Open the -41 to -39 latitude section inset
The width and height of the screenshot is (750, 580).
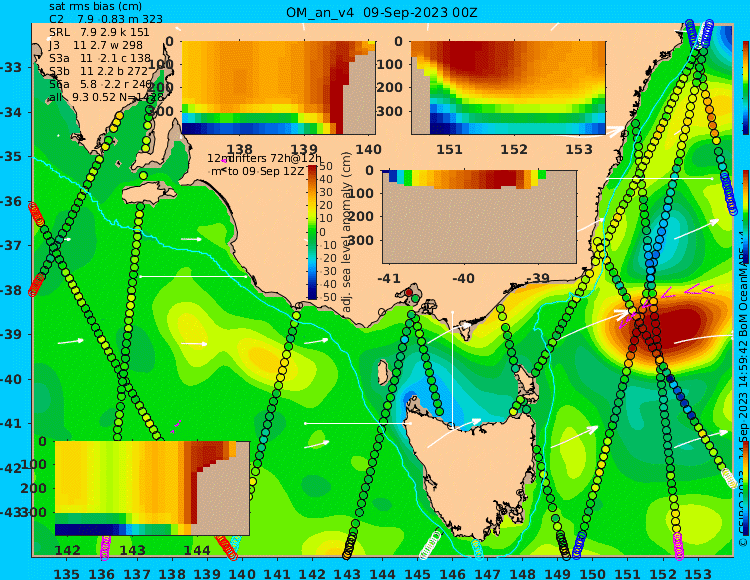point(479,217)
